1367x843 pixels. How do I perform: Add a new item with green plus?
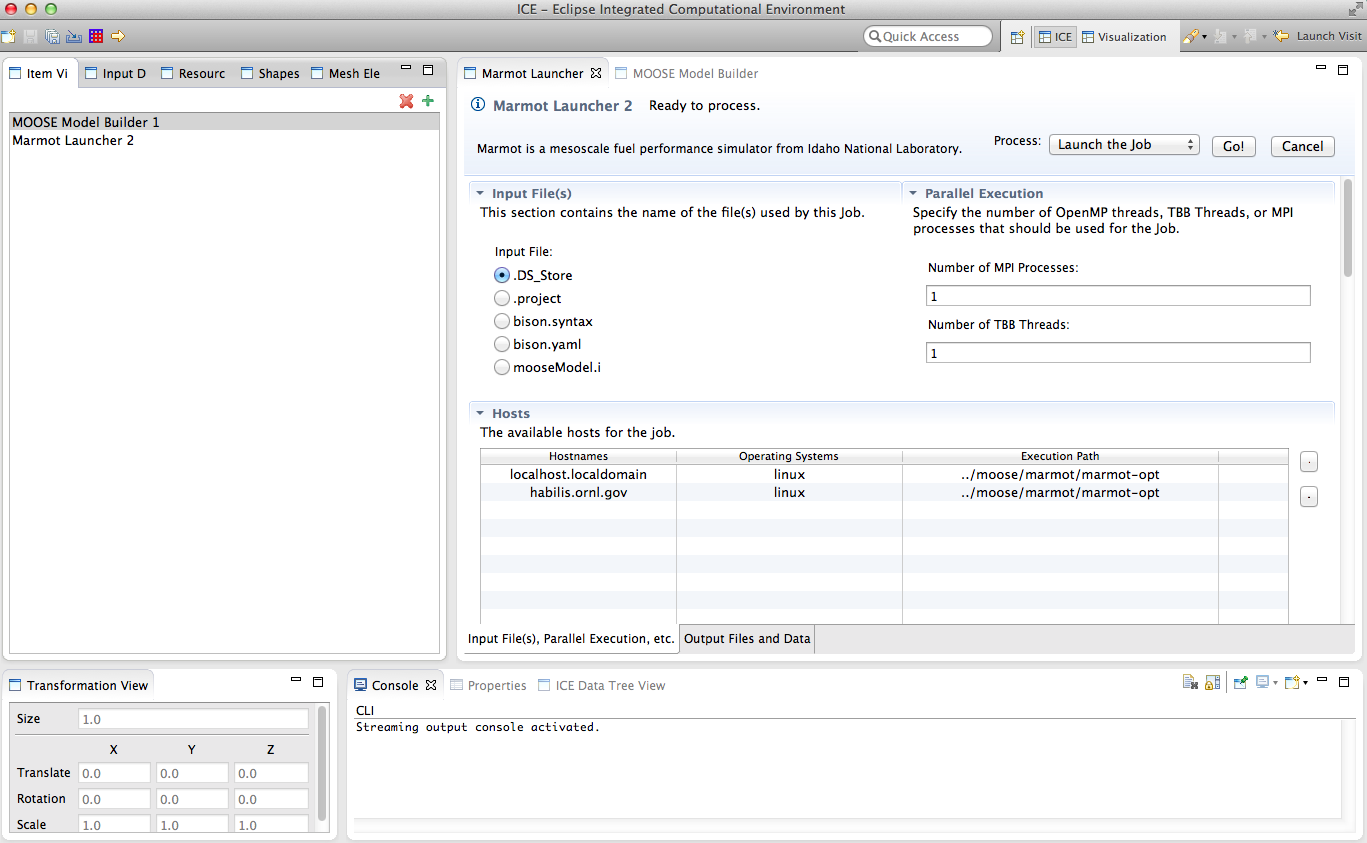428,101
